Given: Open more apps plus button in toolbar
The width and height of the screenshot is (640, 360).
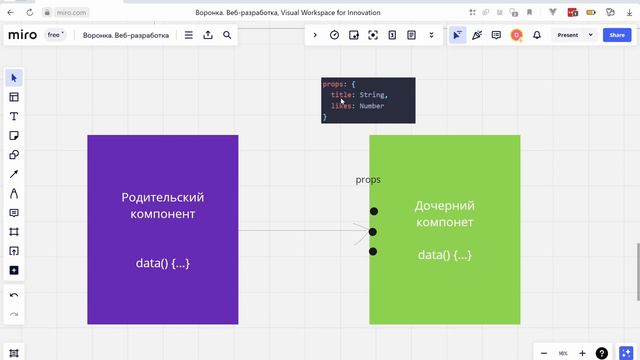Looking at the screenshot, I should click(x=14, y=270).
